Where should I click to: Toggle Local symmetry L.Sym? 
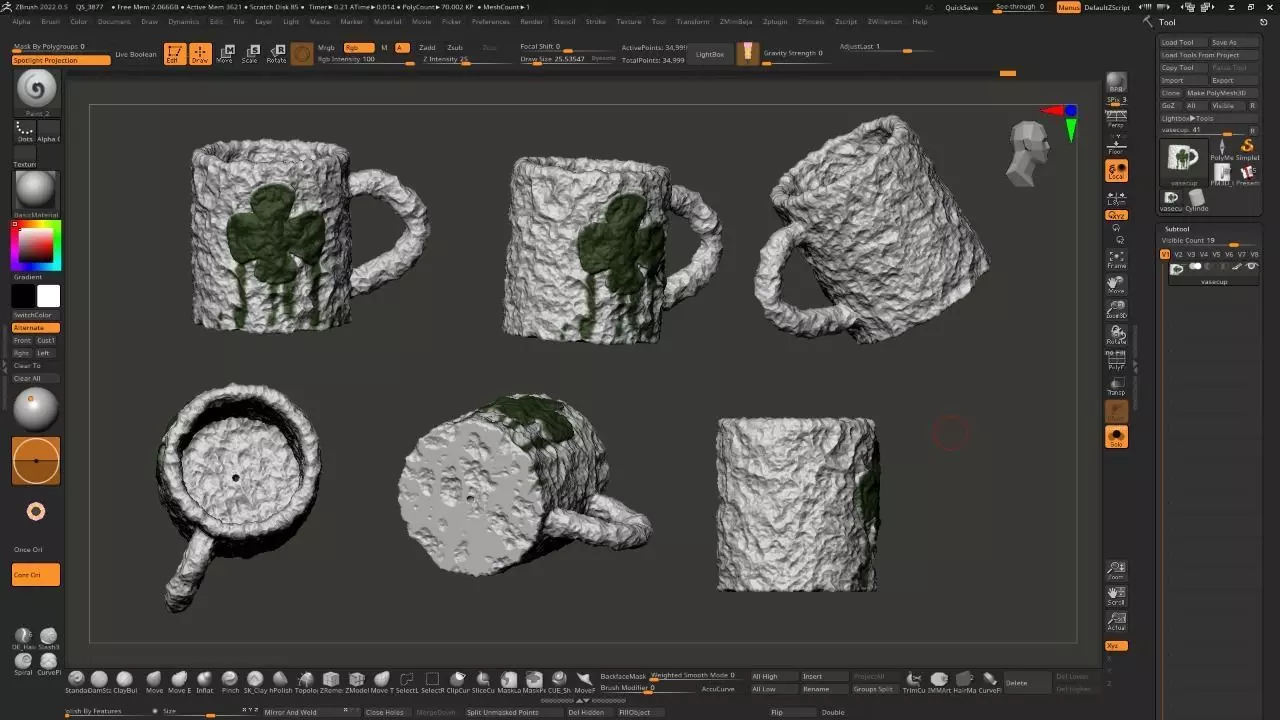click(x=1116, y=198)
